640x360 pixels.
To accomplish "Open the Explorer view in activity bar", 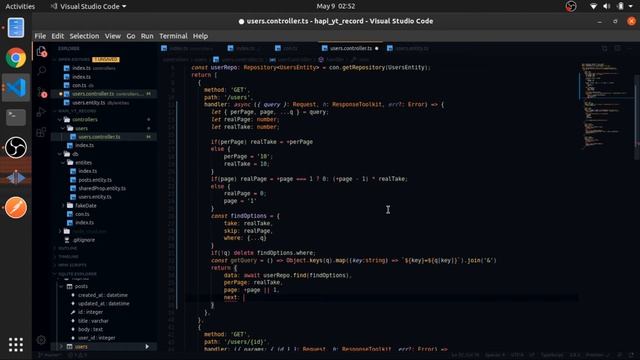I will (x=42, y=51).
